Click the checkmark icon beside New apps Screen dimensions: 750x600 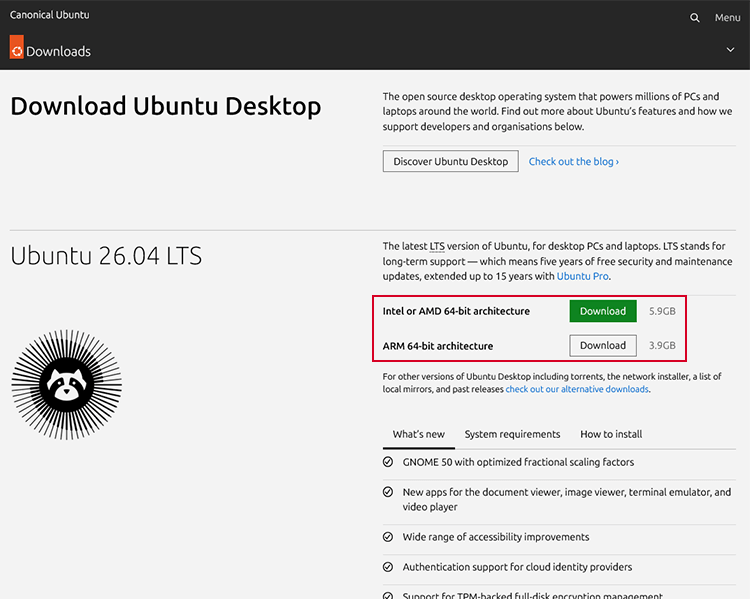click(x=388, y=492)
